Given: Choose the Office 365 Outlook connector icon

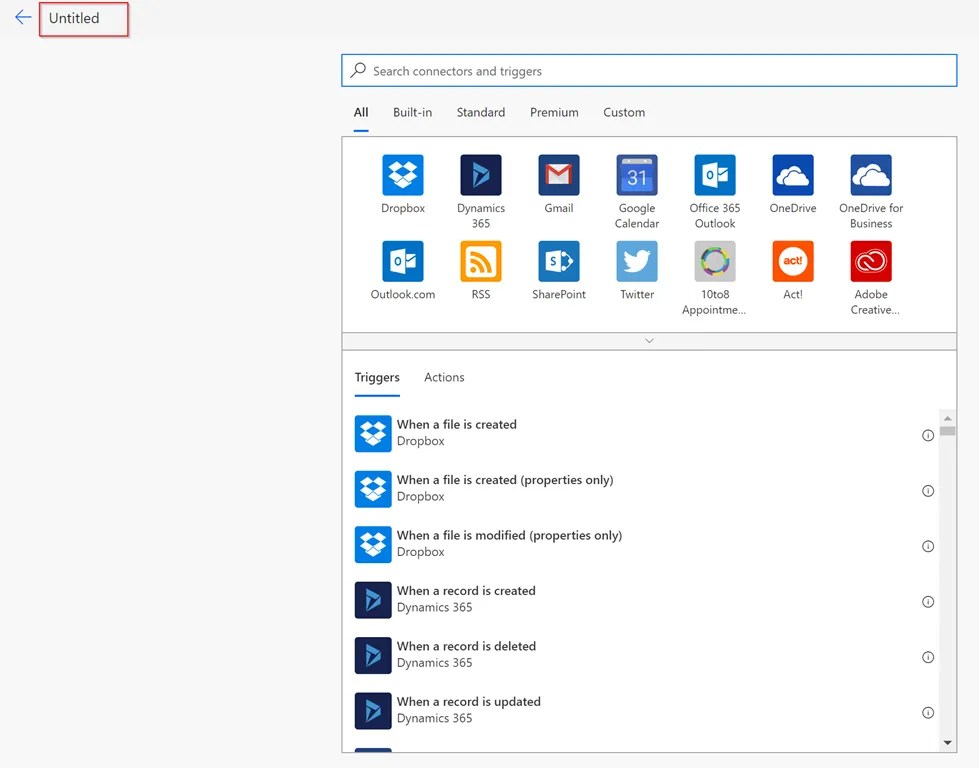Looking at the screenshot, I should click(x=715, y=175).
